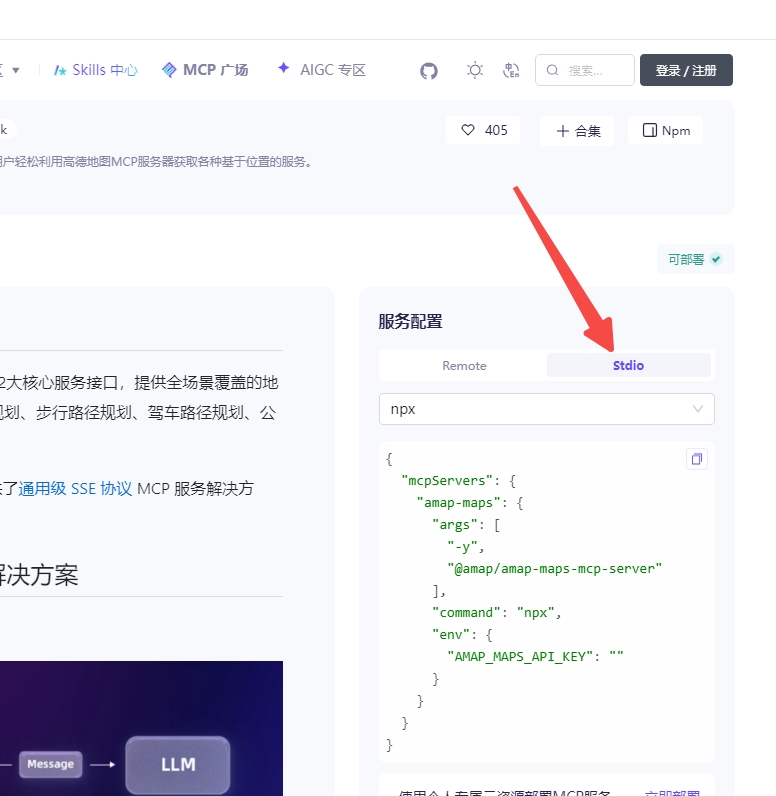Switch to the Remote tab

(x=464, y=366)
